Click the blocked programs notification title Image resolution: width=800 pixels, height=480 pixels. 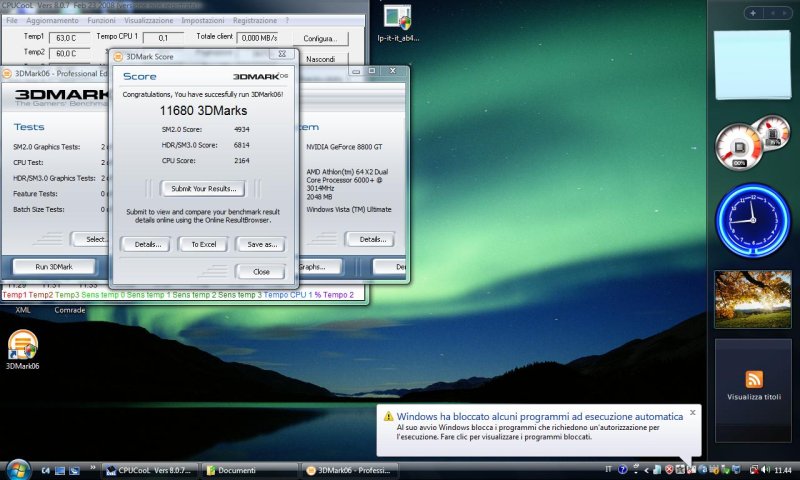[x=540, y=416]
